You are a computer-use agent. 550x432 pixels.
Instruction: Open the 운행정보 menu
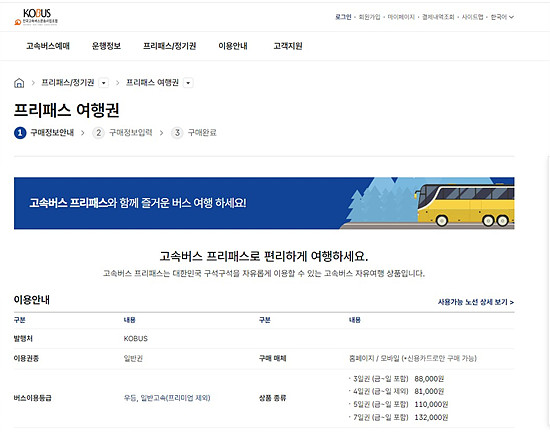tap(106, 46)
